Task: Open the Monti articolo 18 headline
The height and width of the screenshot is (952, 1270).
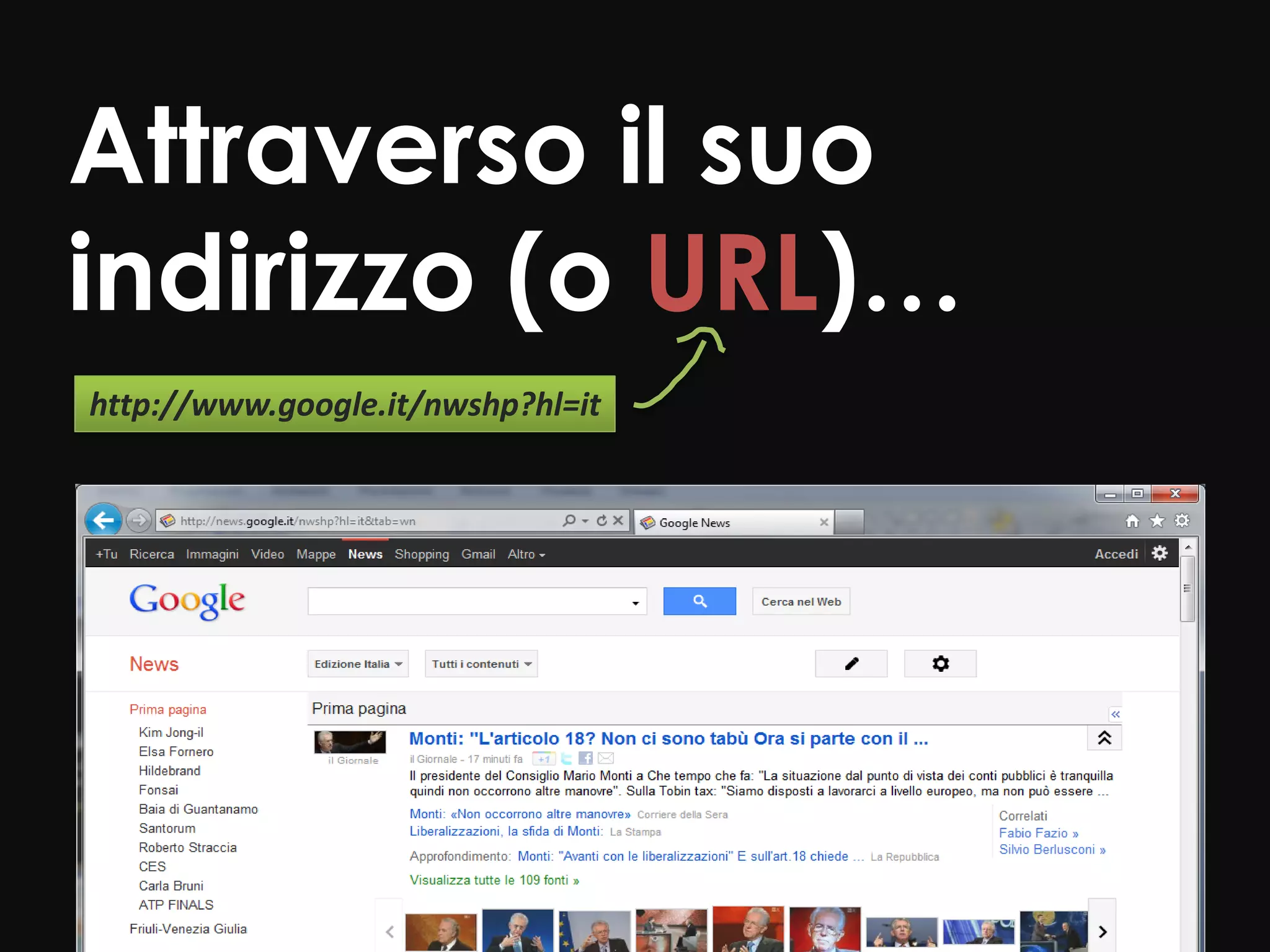Action: [x=668, y=739]
